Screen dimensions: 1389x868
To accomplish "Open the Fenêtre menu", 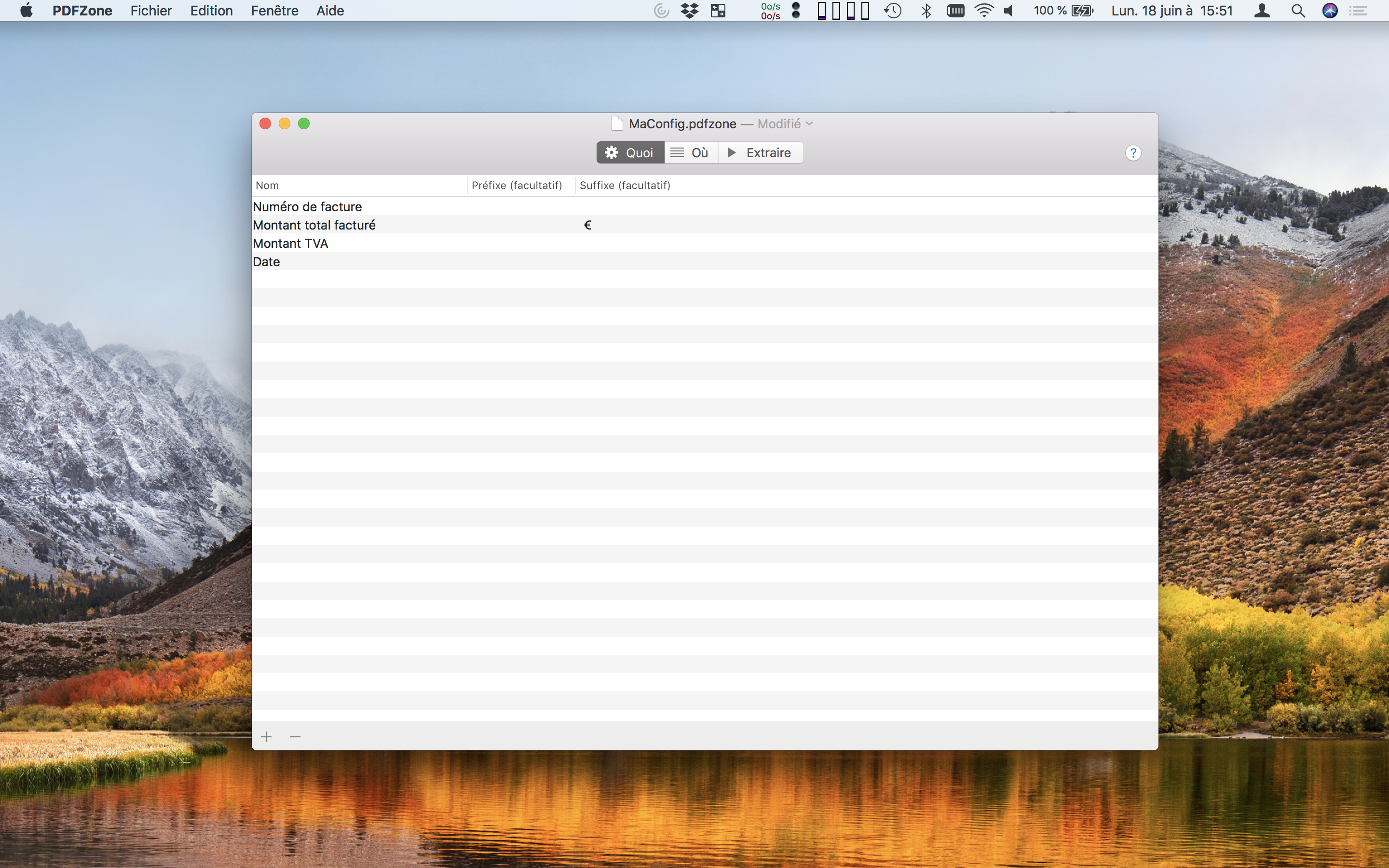I will click(274, 11).
